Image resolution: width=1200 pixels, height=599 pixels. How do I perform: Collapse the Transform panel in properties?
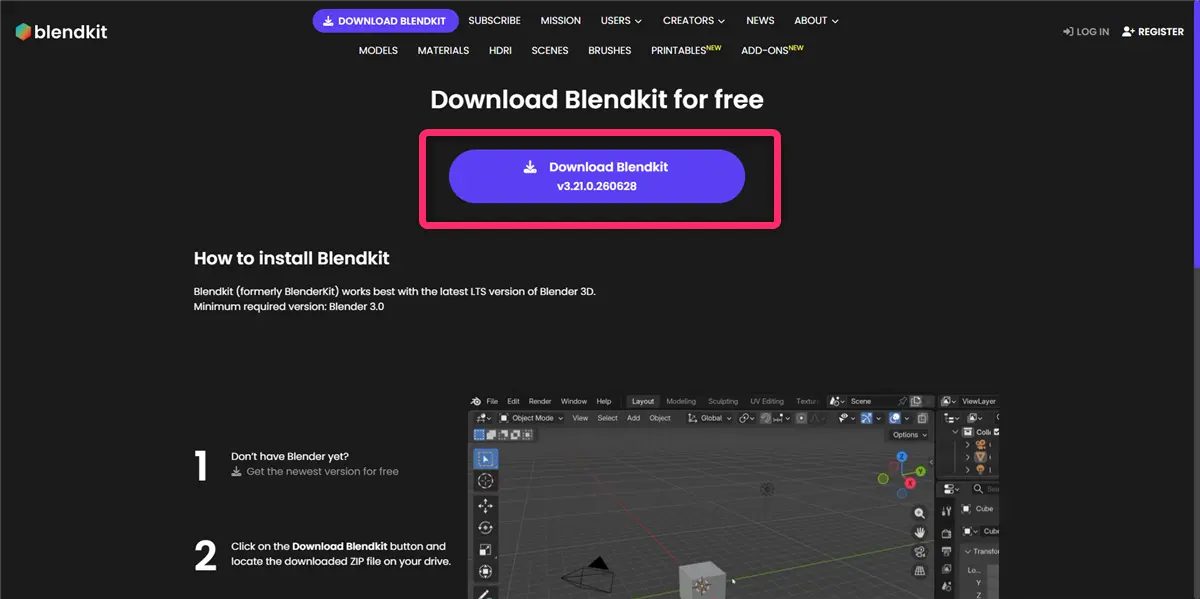[x=968, y=551]
